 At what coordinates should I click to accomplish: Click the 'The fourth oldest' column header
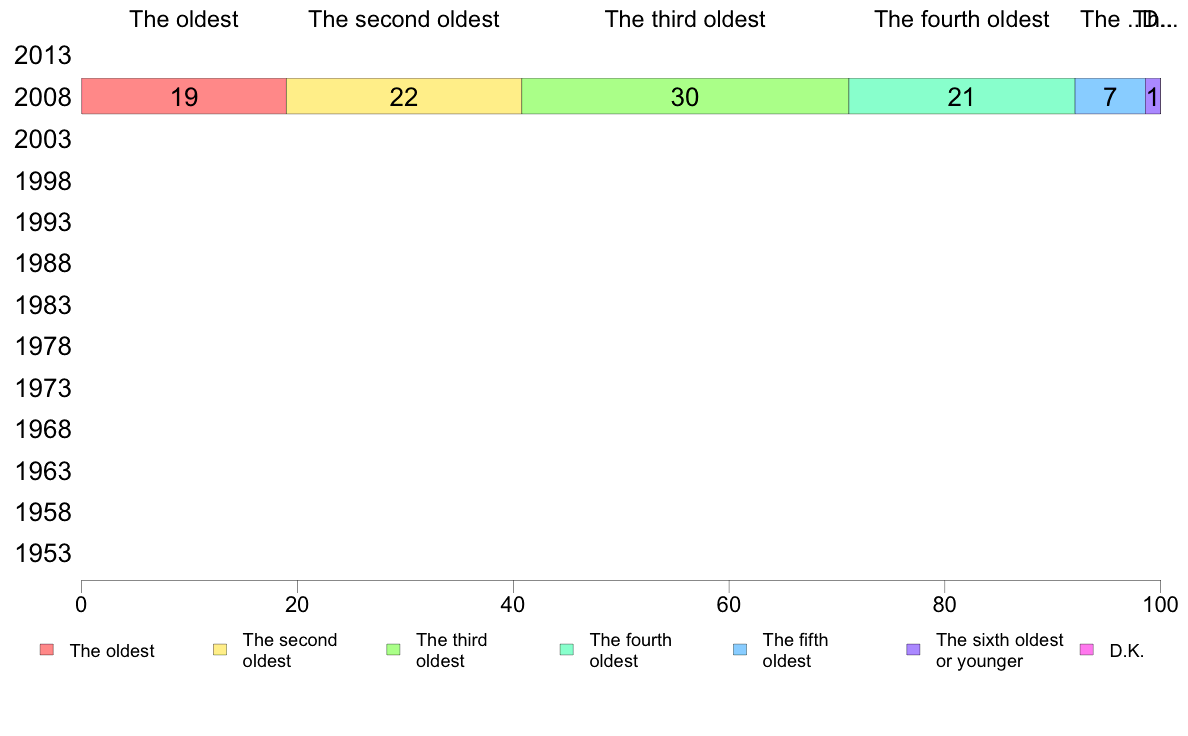click(x=961, y=19)
